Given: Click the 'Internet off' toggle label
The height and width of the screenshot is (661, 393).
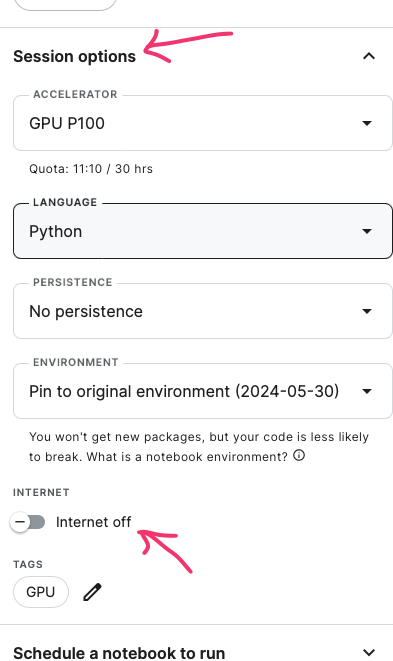Looking at the screenshot, I should (x=93, y=522).
